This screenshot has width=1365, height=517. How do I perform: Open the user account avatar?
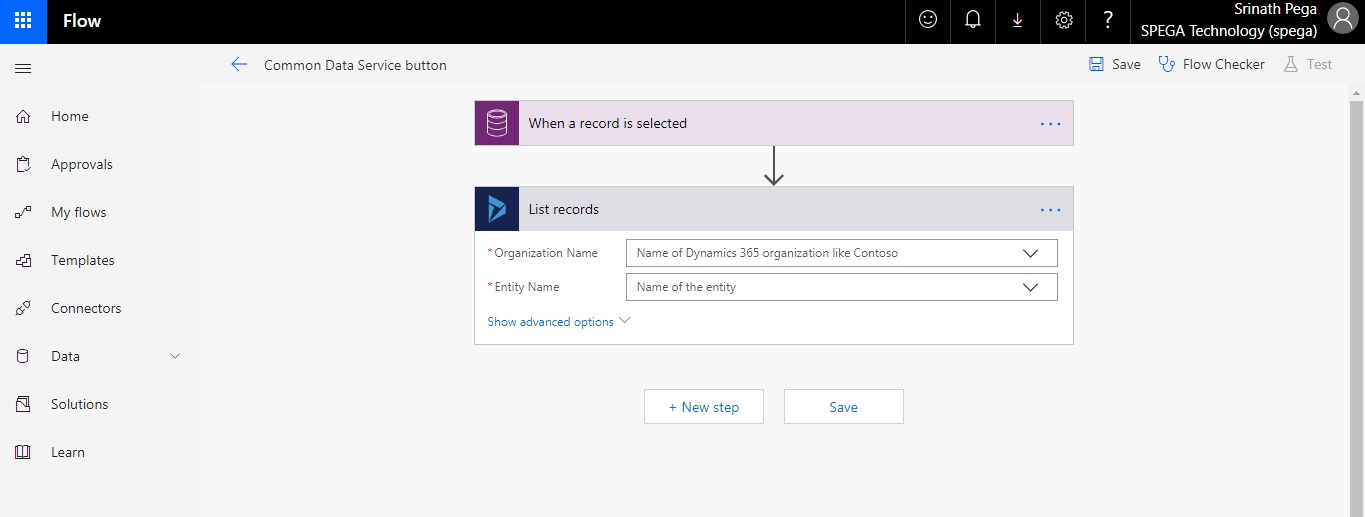click(x=1341, y=20)
